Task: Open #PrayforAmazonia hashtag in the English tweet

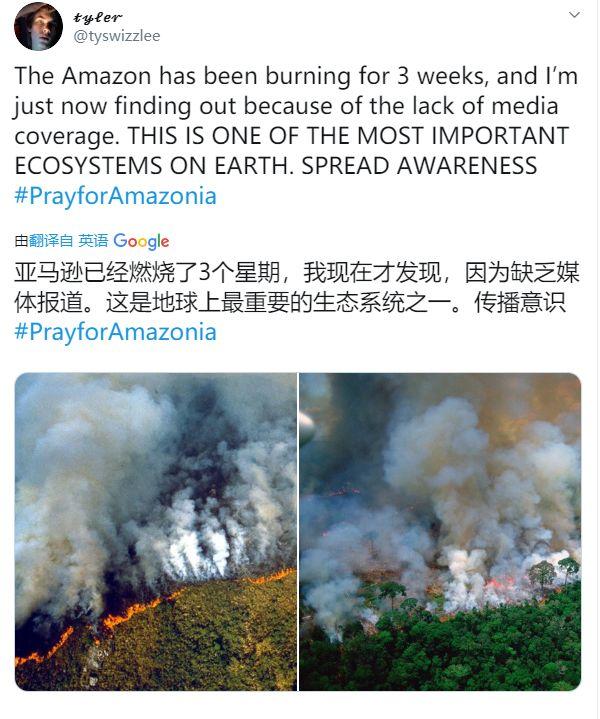Action: tap(116, 196)
